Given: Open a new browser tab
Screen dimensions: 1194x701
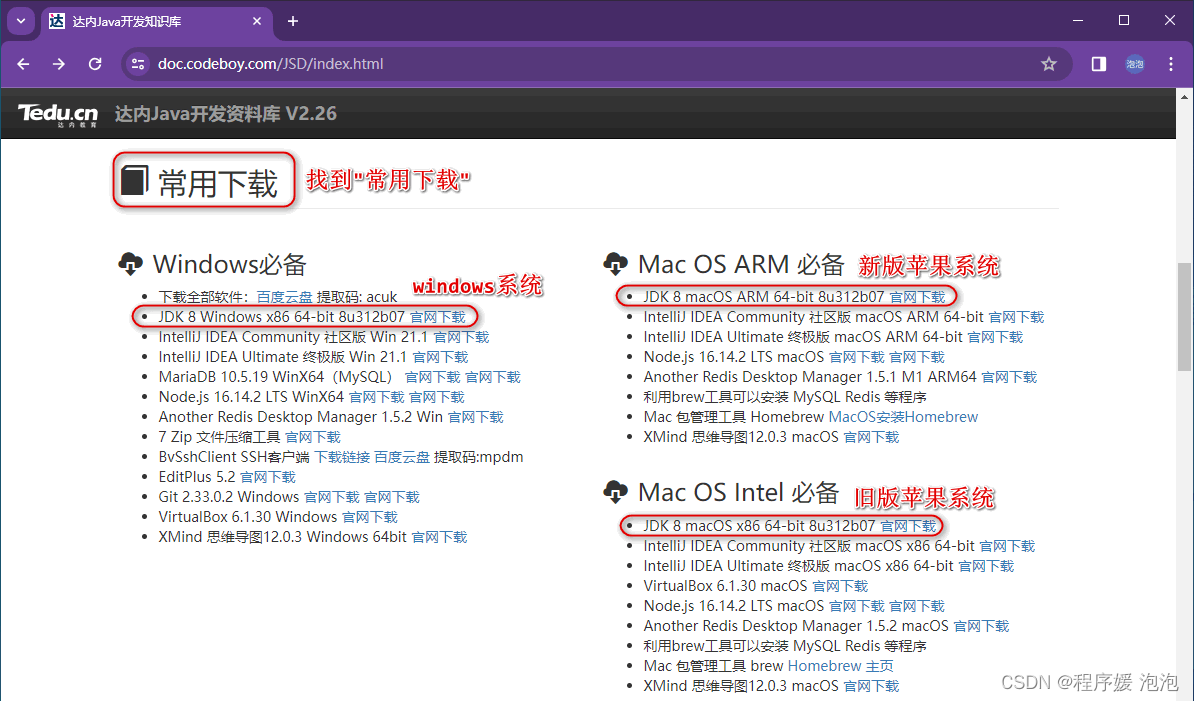Looking at the screenshot, I should click(x=291, y=21).
